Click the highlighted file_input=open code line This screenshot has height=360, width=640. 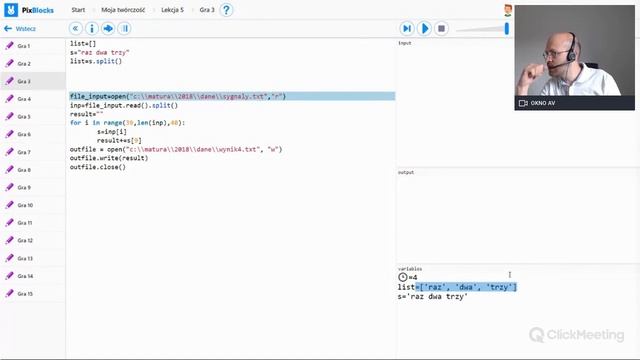coord(232,96)
